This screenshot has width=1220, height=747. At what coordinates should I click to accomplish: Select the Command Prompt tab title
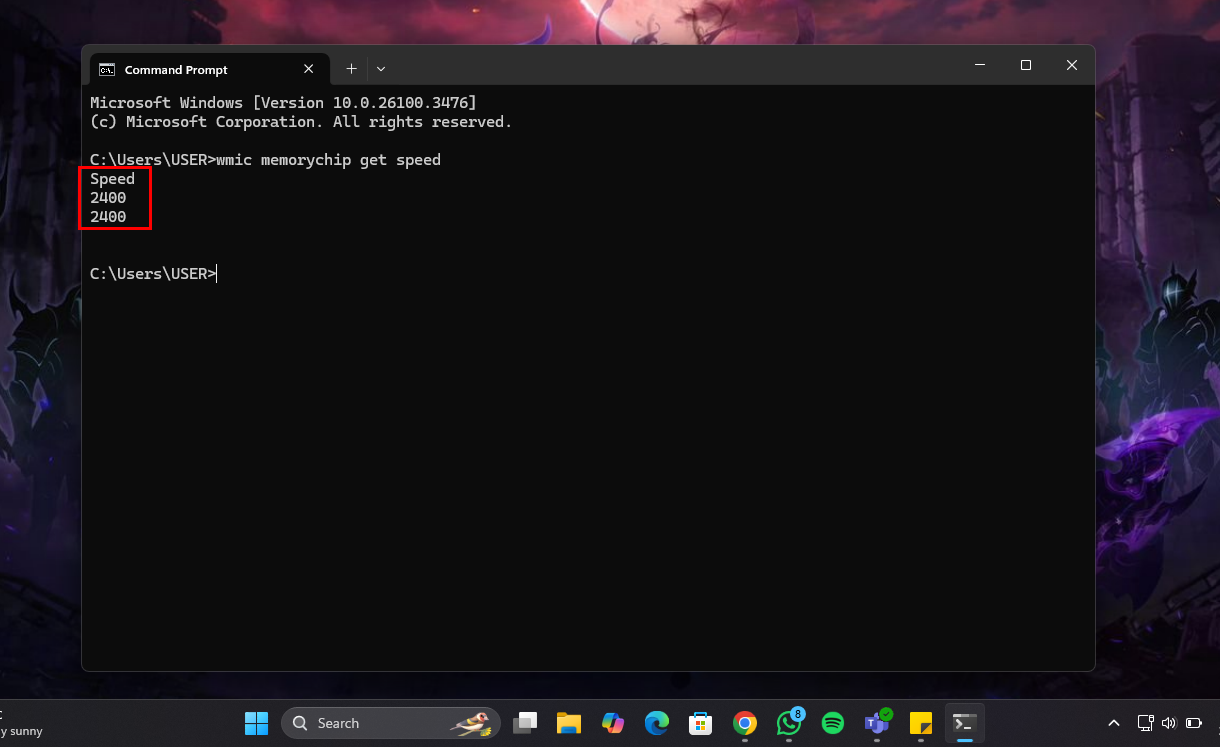(x=176, y=70)
